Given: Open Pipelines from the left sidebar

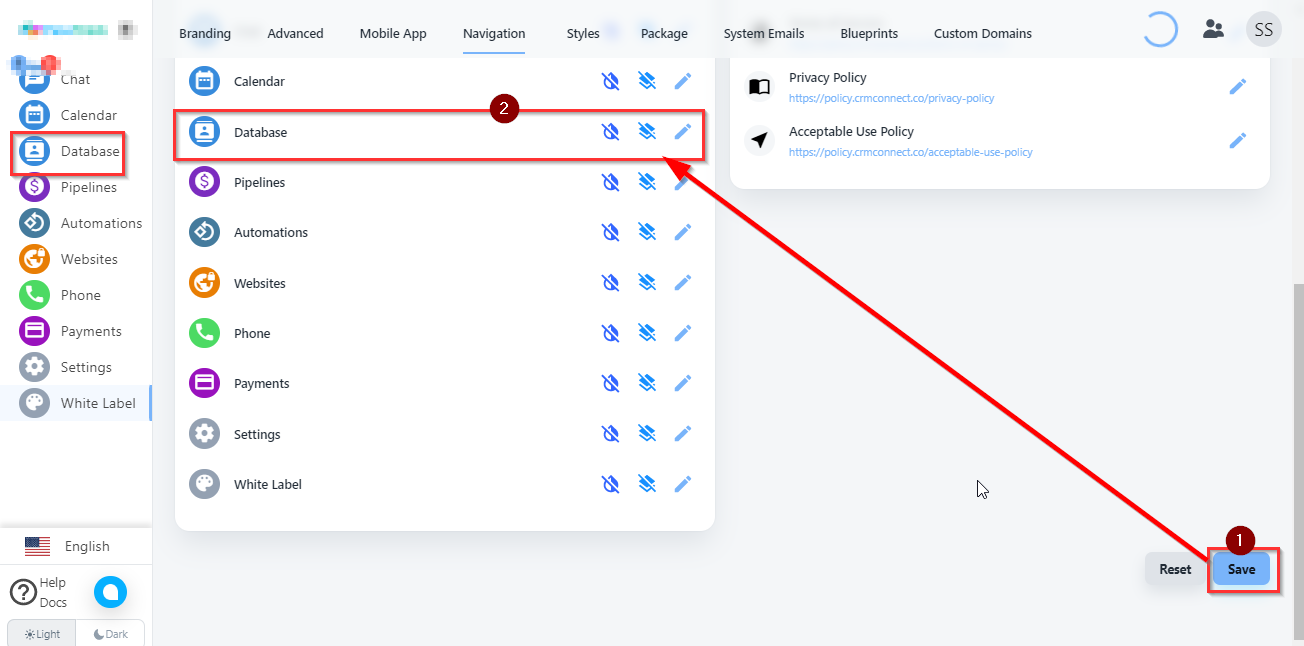Looking at the screenshot, I should pos(88,187).
